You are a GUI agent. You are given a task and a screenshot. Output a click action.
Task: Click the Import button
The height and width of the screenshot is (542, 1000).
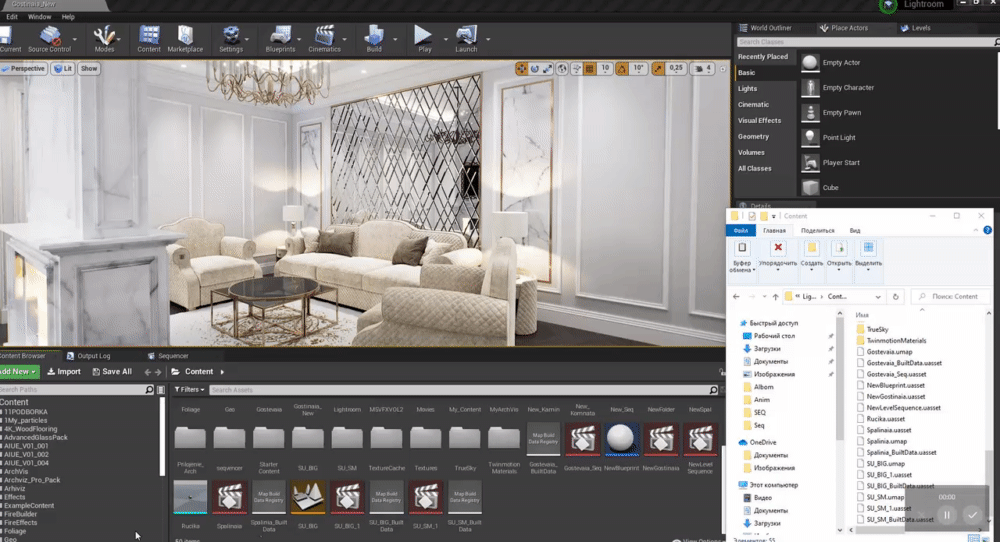click(64, 371)
